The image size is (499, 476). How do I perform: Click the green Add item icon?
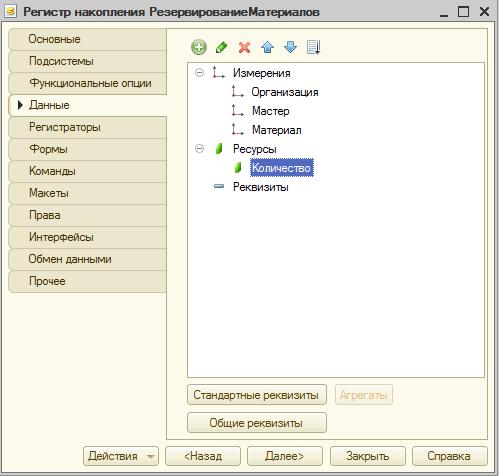[x=199, y=47]
